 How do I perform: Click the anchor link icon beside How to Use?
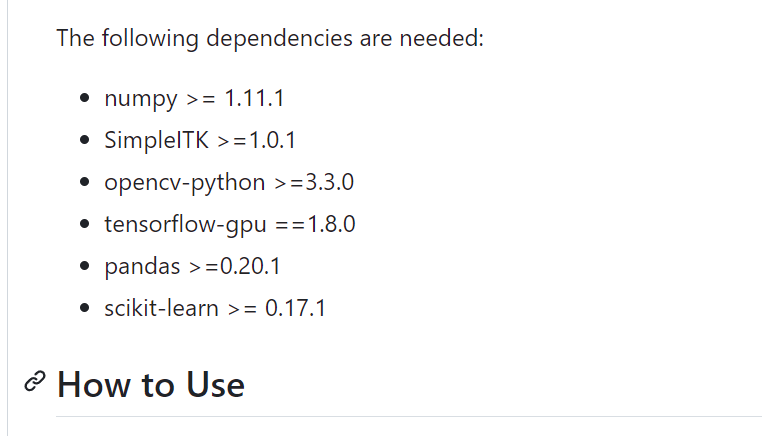35,381
